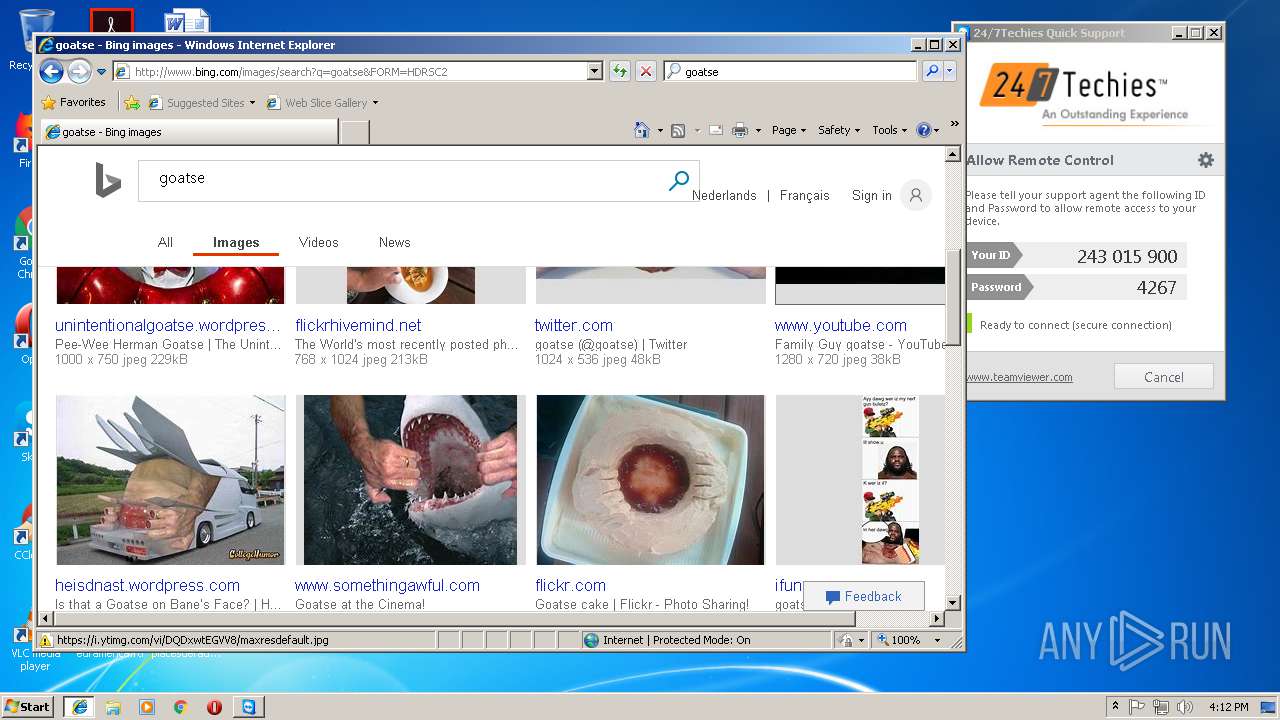Screen dimensions: 1280x720
Task: Expand the Safety menu dropdown
Action: pyautogui.click(x=838, y=130)
